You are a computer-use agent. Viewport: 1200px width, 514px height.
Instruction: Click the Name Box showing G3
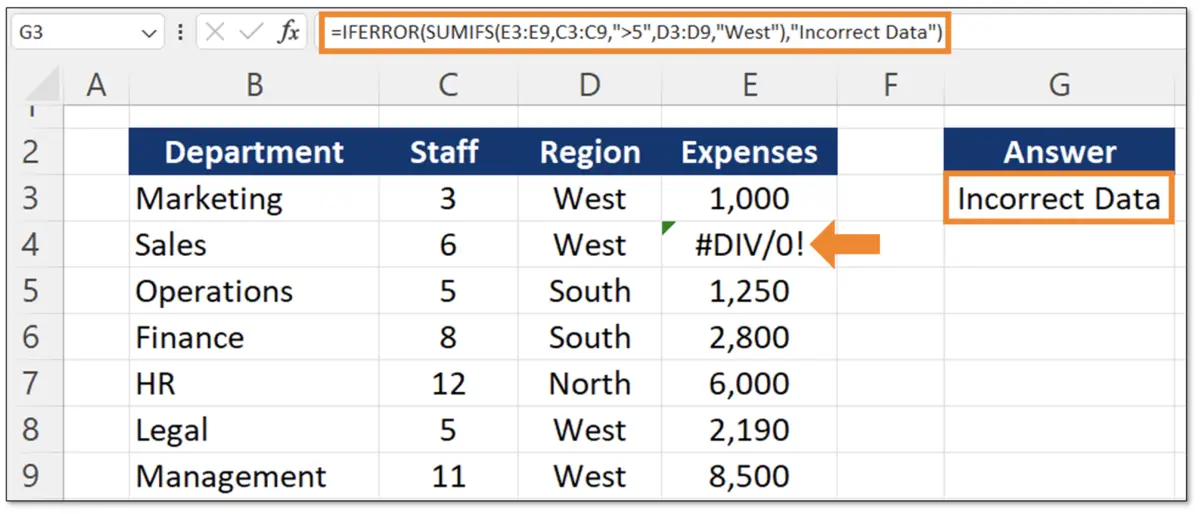[87, 32]
